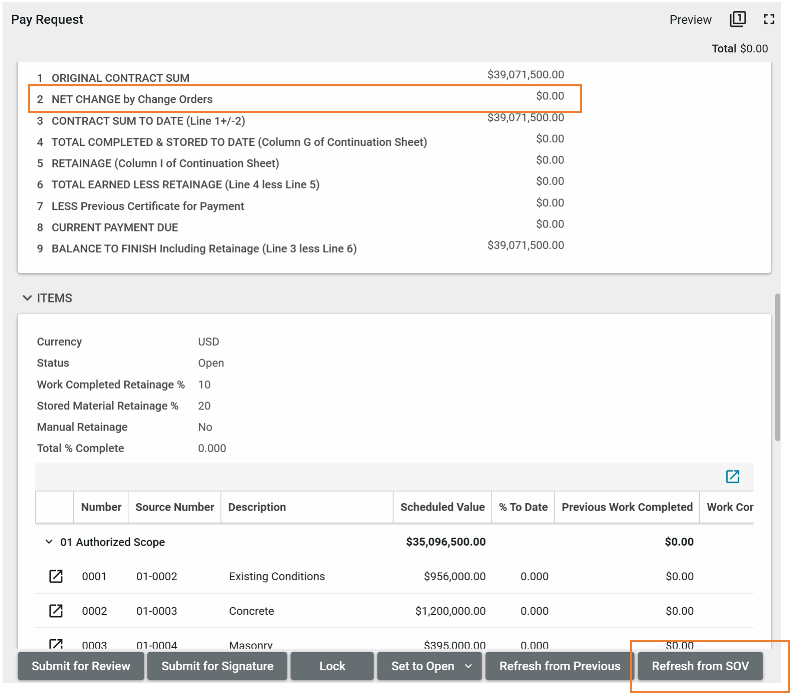The height and width of the screenshot is (698, 797).
Task: Click the fullscreen expand icon
Action: point(769,19)
